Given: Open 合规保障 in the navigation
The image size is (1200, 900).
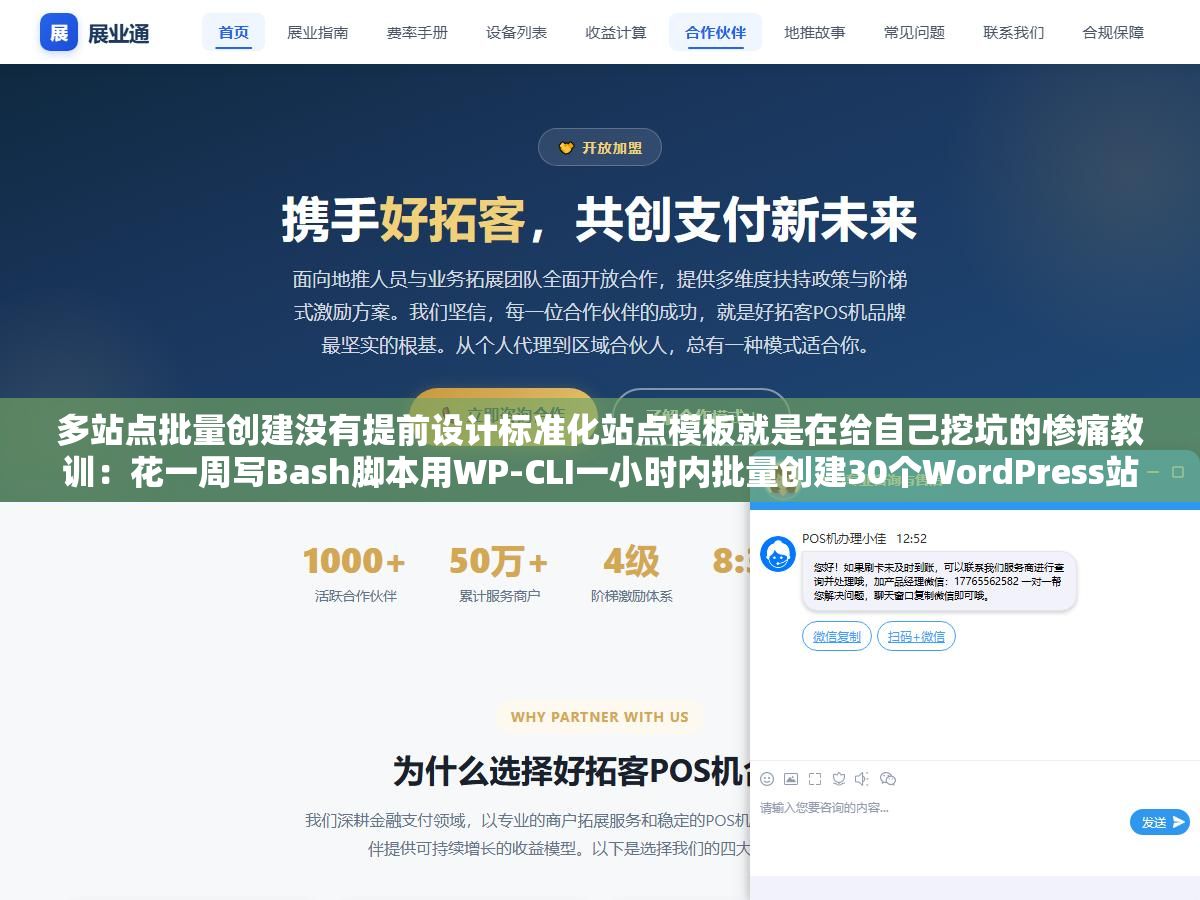Looking at the screenshot, I should 1113,32.
